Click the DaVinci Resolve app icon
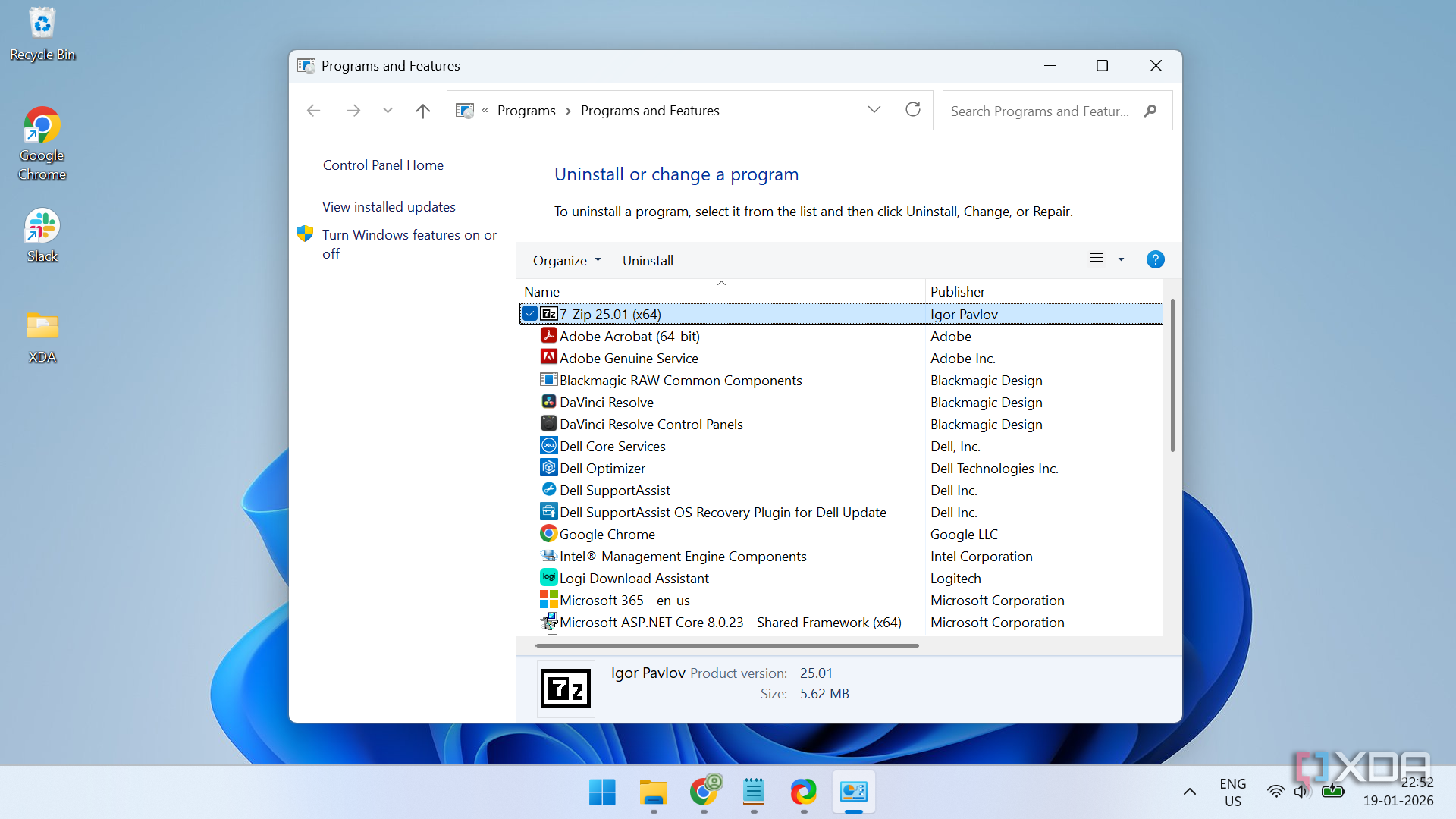 (x=549, y=401)
